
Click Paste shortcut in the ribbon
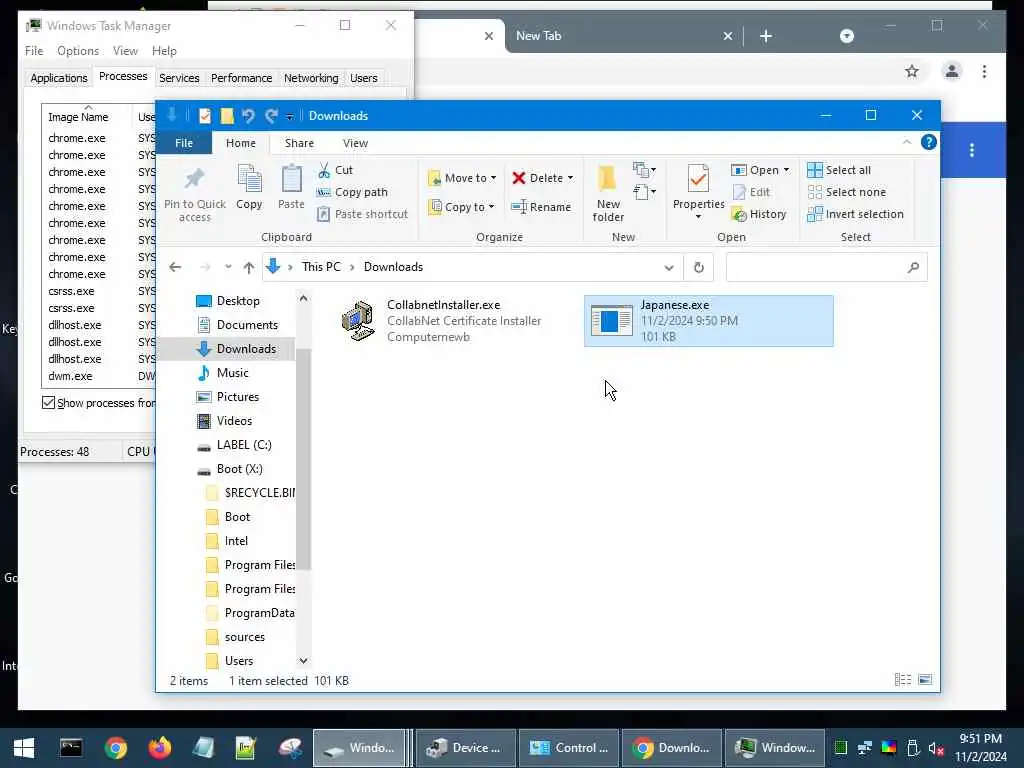[362, 214]
